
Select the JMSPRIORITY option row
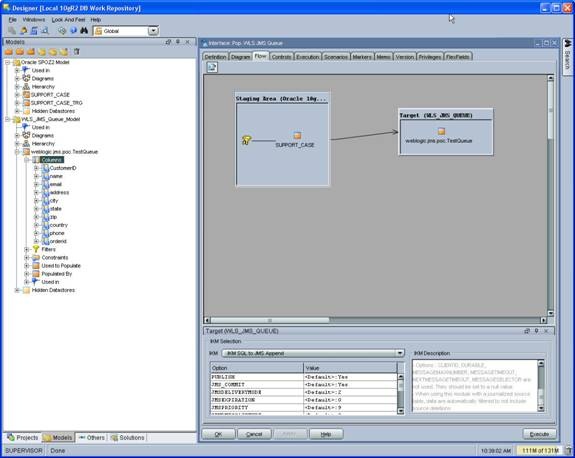coord(304,407)
